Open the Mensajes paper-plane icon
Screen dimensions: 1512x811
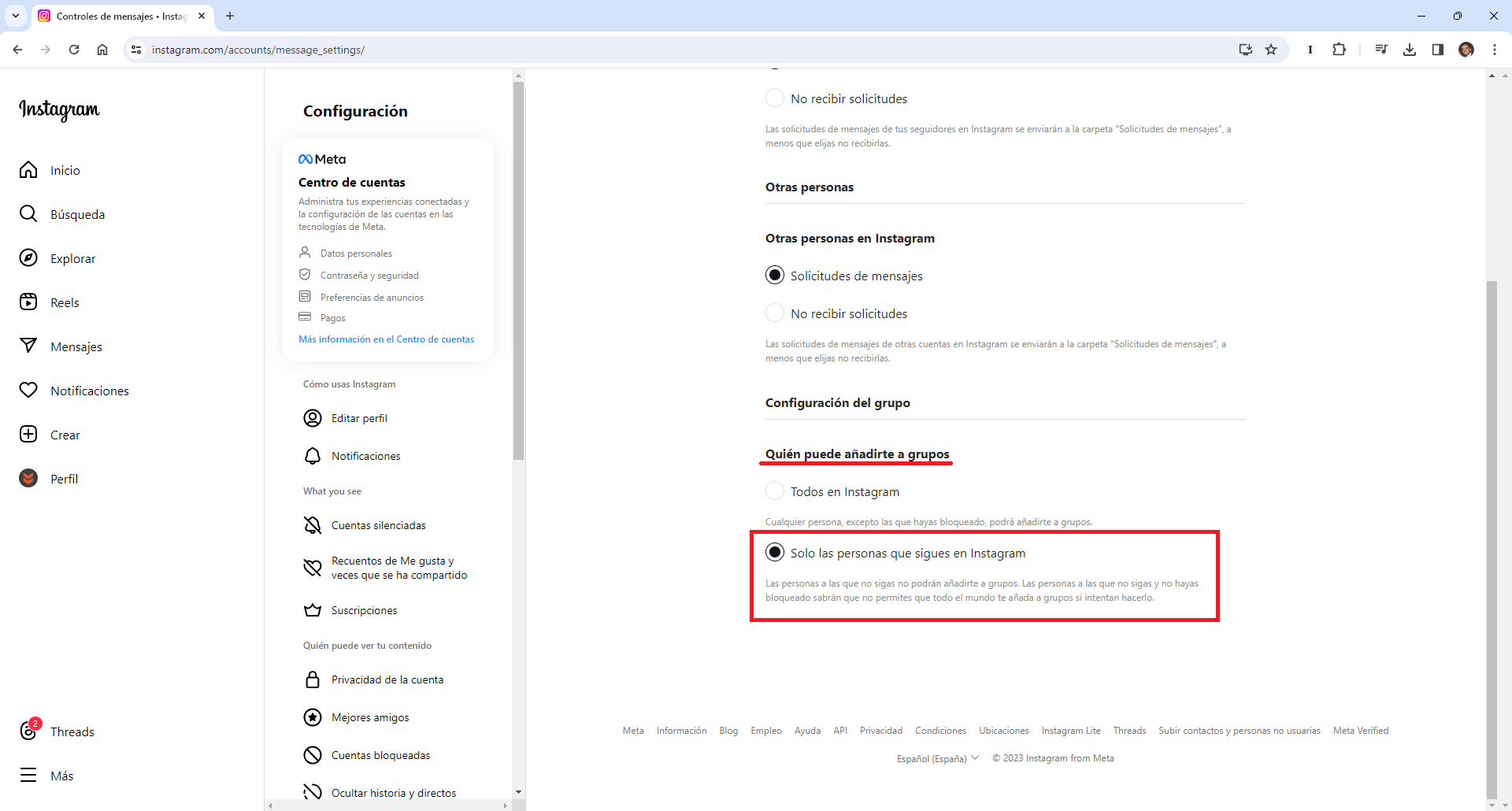click(x=28, y=346)
